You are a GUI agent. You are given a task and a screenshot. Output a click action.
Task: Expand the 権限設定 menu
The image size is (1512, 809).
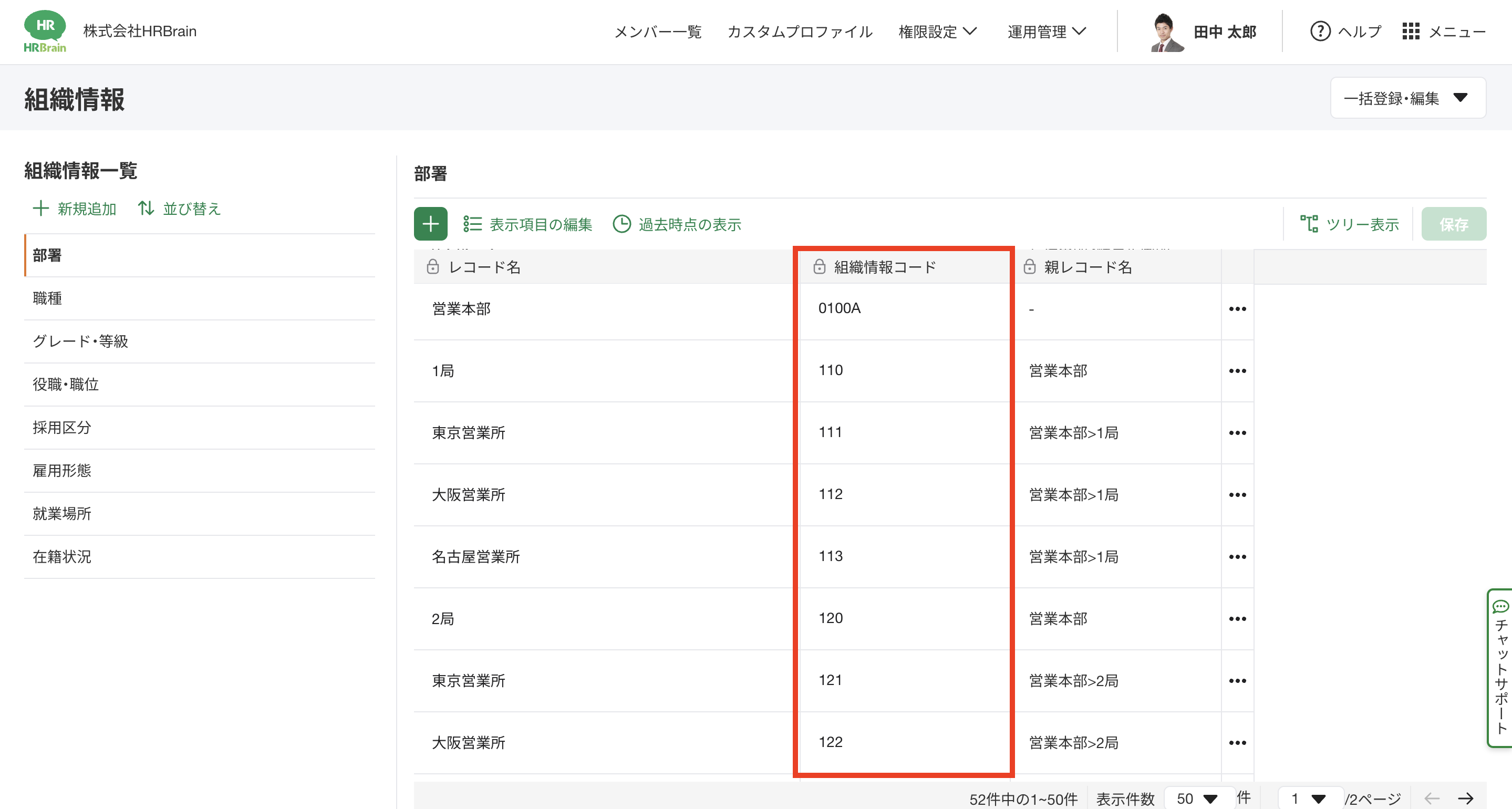click(937, 32)
